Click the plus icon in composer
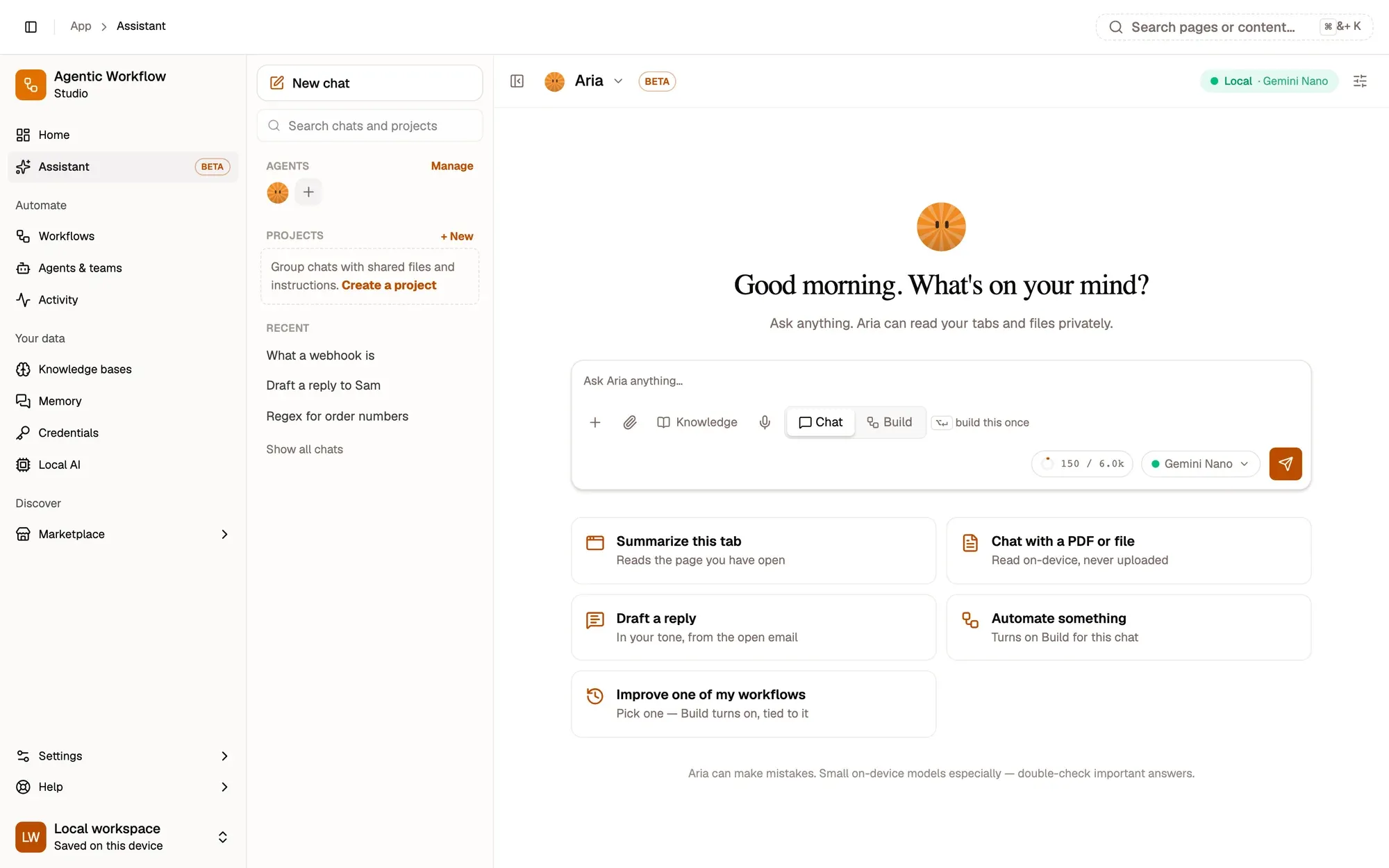The image size is (1389, 868). (595, 423)
